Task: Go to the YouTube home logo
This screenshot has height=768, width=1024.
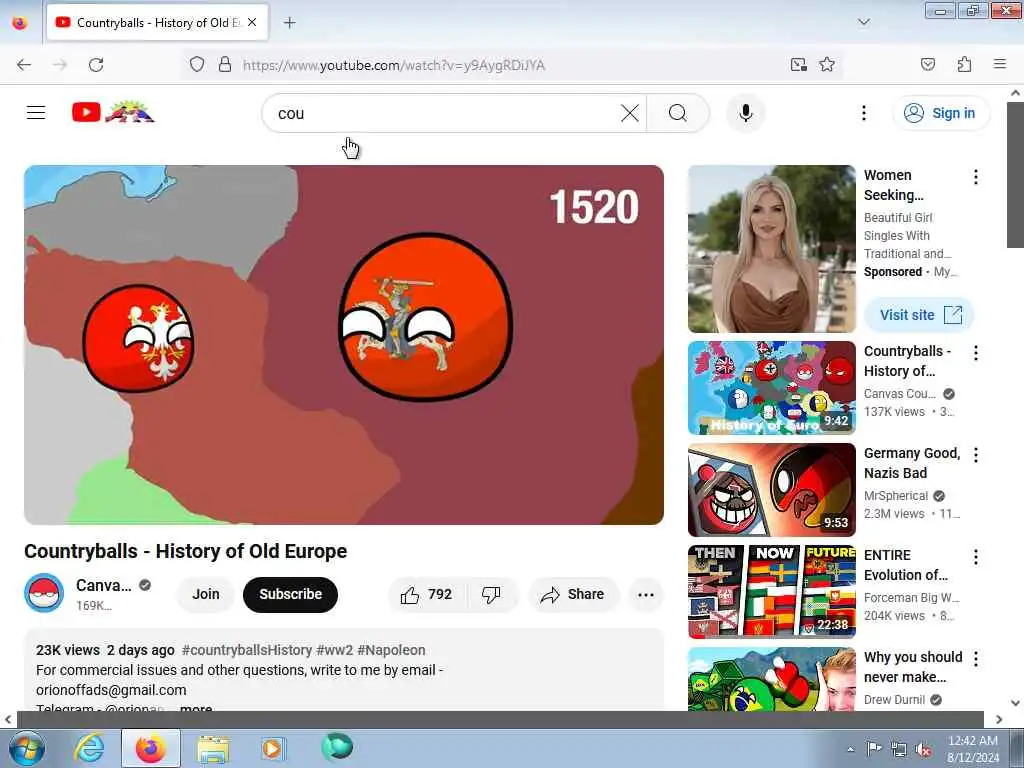Action: click(x=113, y=112)
